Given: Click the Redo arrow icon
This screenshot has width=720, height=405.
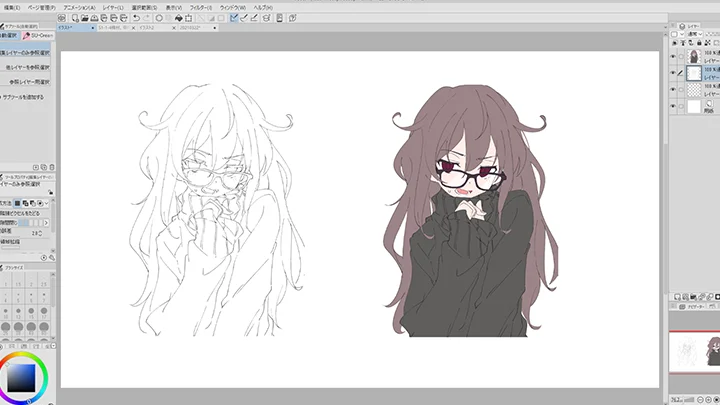Looking at the screenshot, I should click(x=146, y=18).
